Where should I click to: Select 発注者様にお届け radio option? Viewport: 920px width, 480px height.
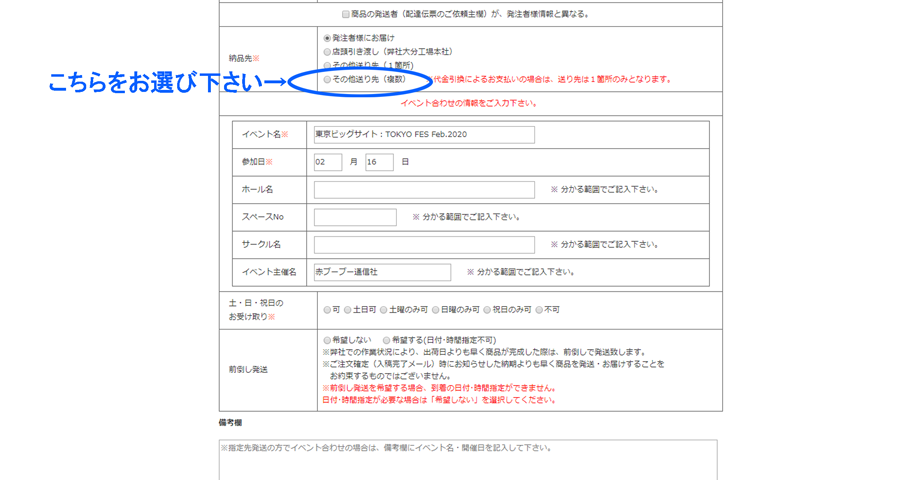pos(327,39)
